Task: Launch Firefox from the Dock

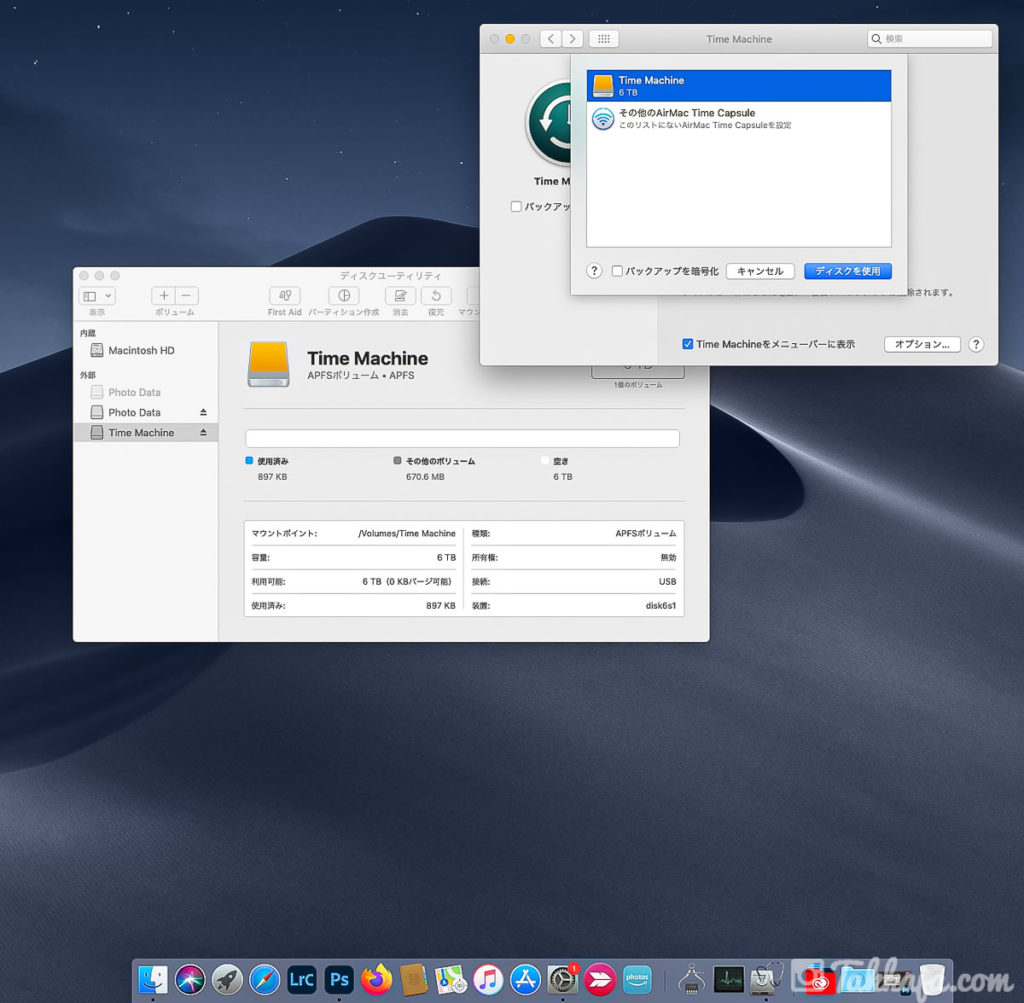Action: click(x=377, y=978)
